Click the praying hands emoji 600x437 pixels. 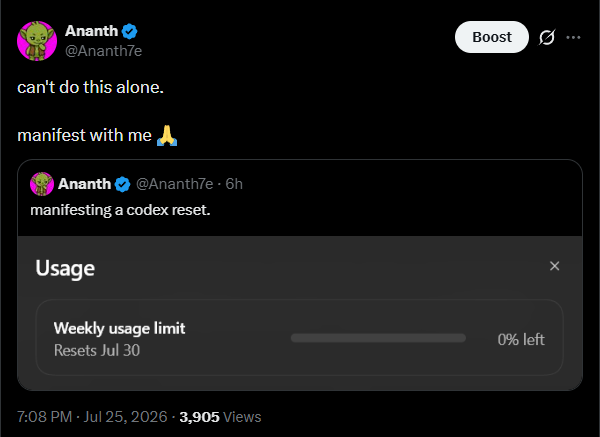pyautogui.click(x=167, y=135)
